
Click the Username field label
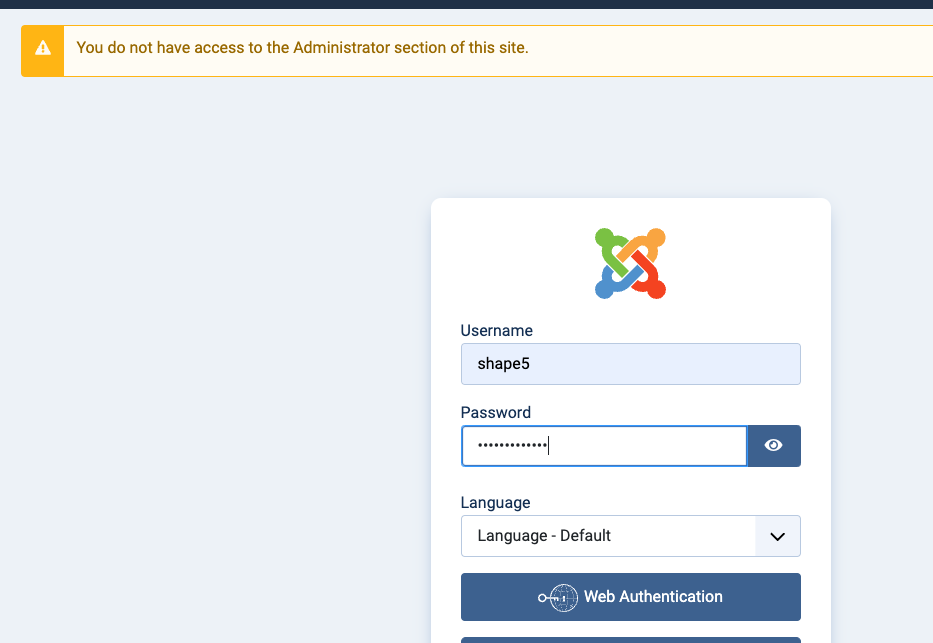pyautogui.click(x=496, y=330)
